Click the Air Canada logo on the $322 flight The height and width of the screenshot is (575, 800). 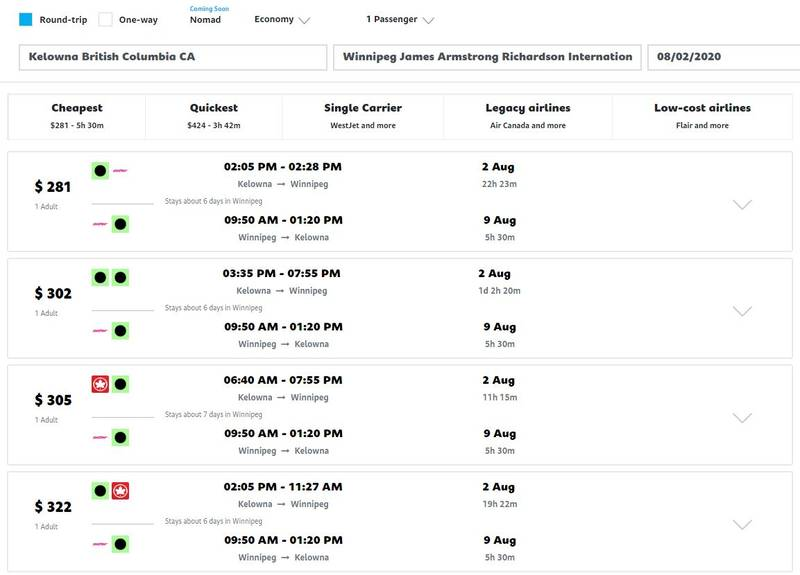(121, 491)
